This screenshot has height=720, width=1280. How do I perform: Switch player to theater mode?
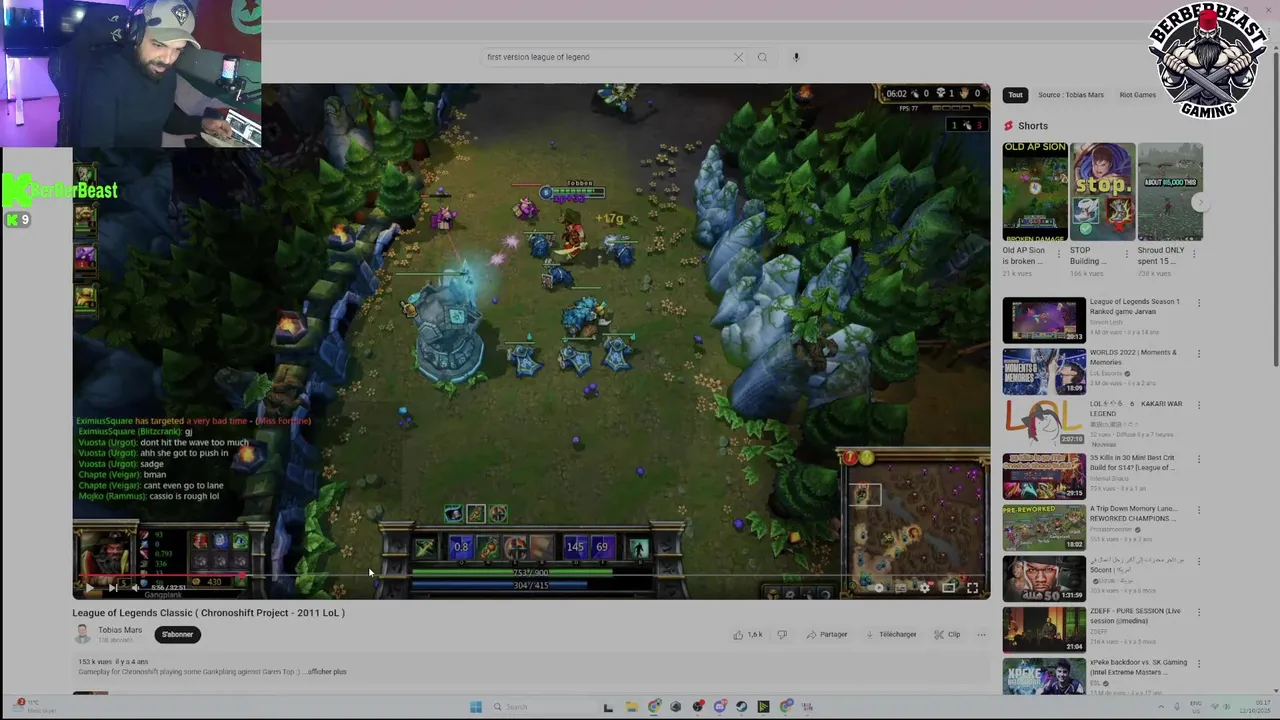click(948, 588)
